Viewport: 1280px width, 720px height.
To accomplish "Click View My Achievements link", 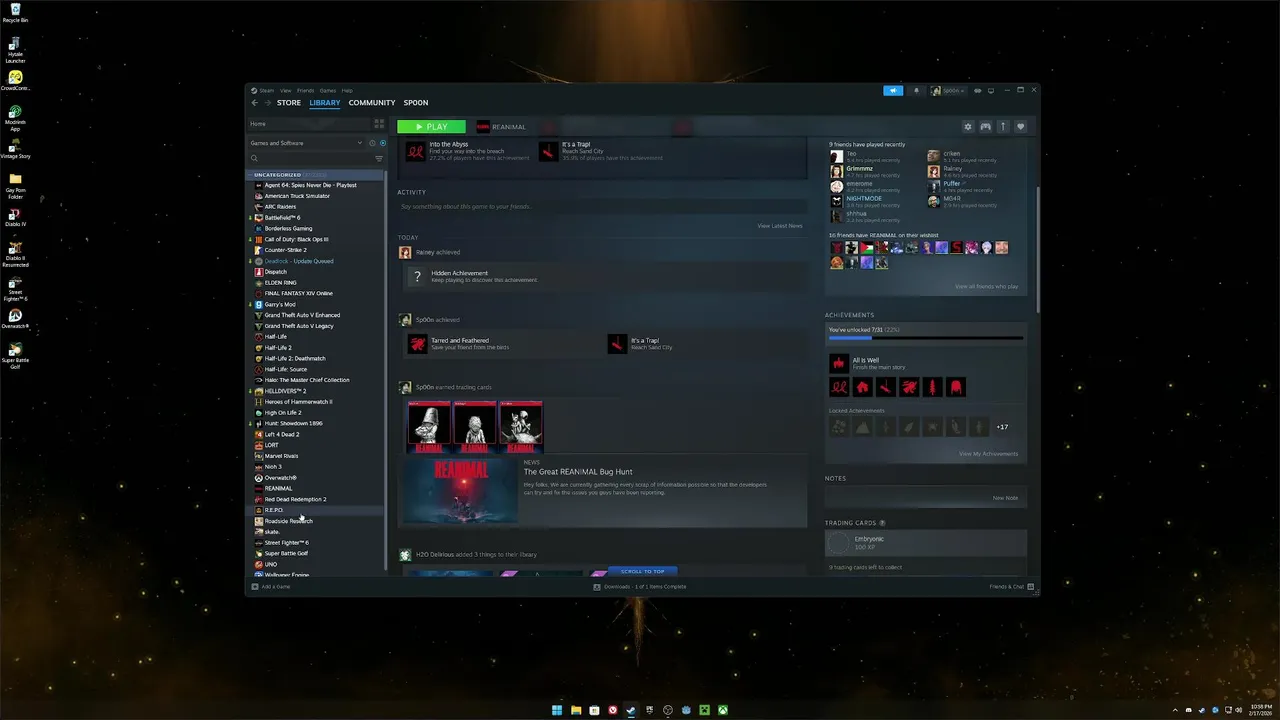I will [988, 454].
